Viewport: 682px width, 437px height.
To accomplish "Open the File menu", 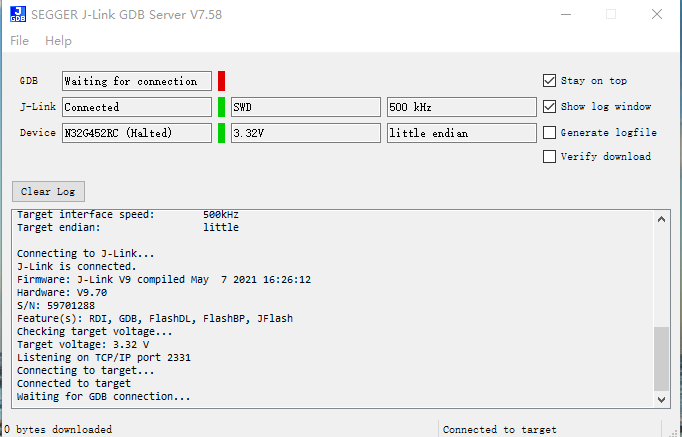I will [20, 41].
